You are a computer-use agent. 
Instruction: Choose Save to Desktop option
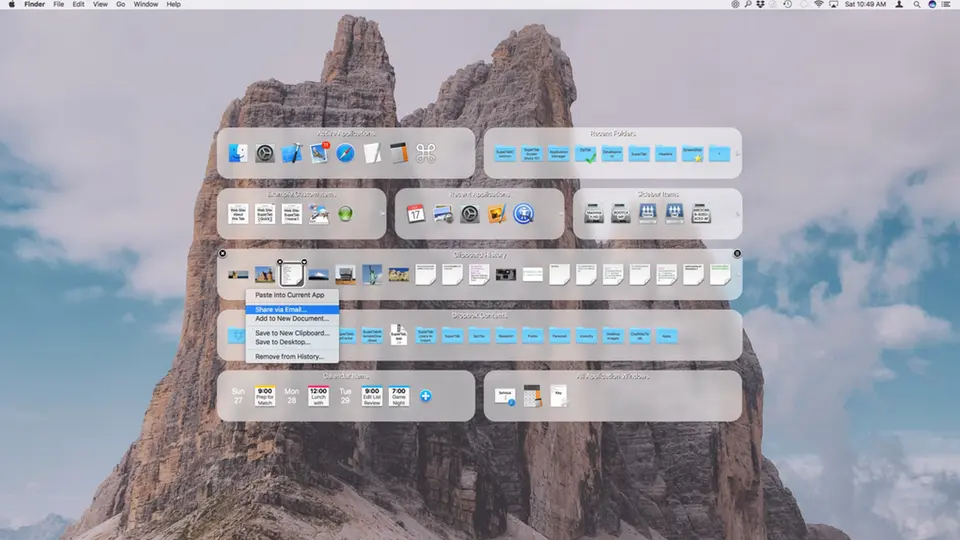(x=282, y=342)
